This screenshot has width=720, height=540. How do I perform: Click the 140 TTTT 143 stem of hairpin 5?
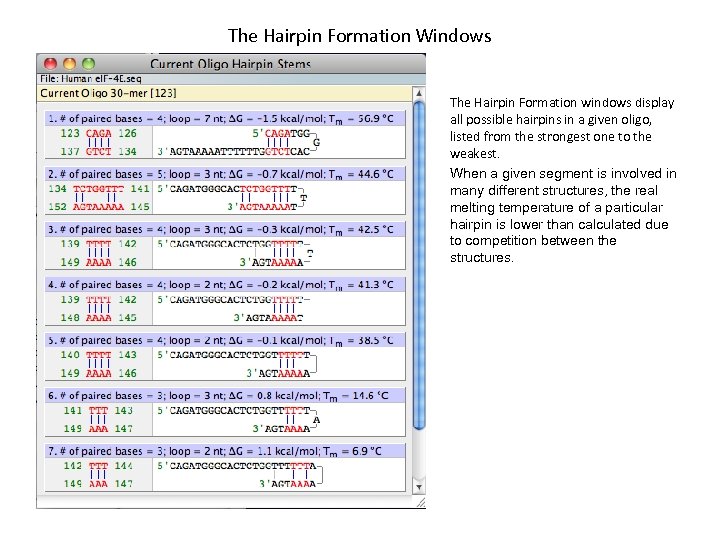[x=99, y=364]
